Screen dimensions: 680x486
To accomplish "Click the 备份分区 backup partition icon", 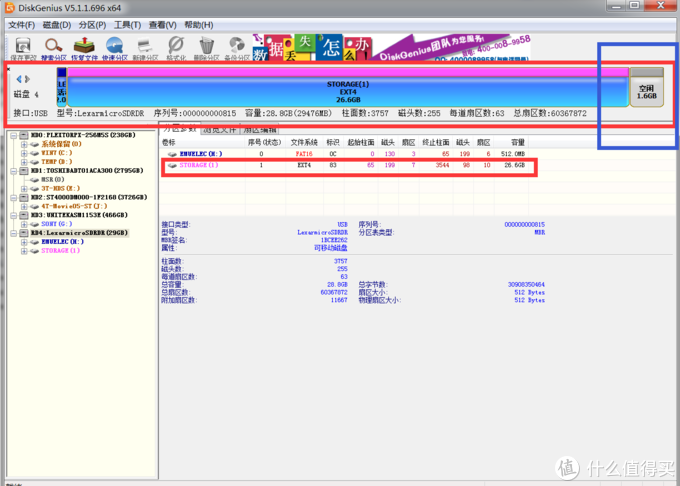I will point(237,49).
